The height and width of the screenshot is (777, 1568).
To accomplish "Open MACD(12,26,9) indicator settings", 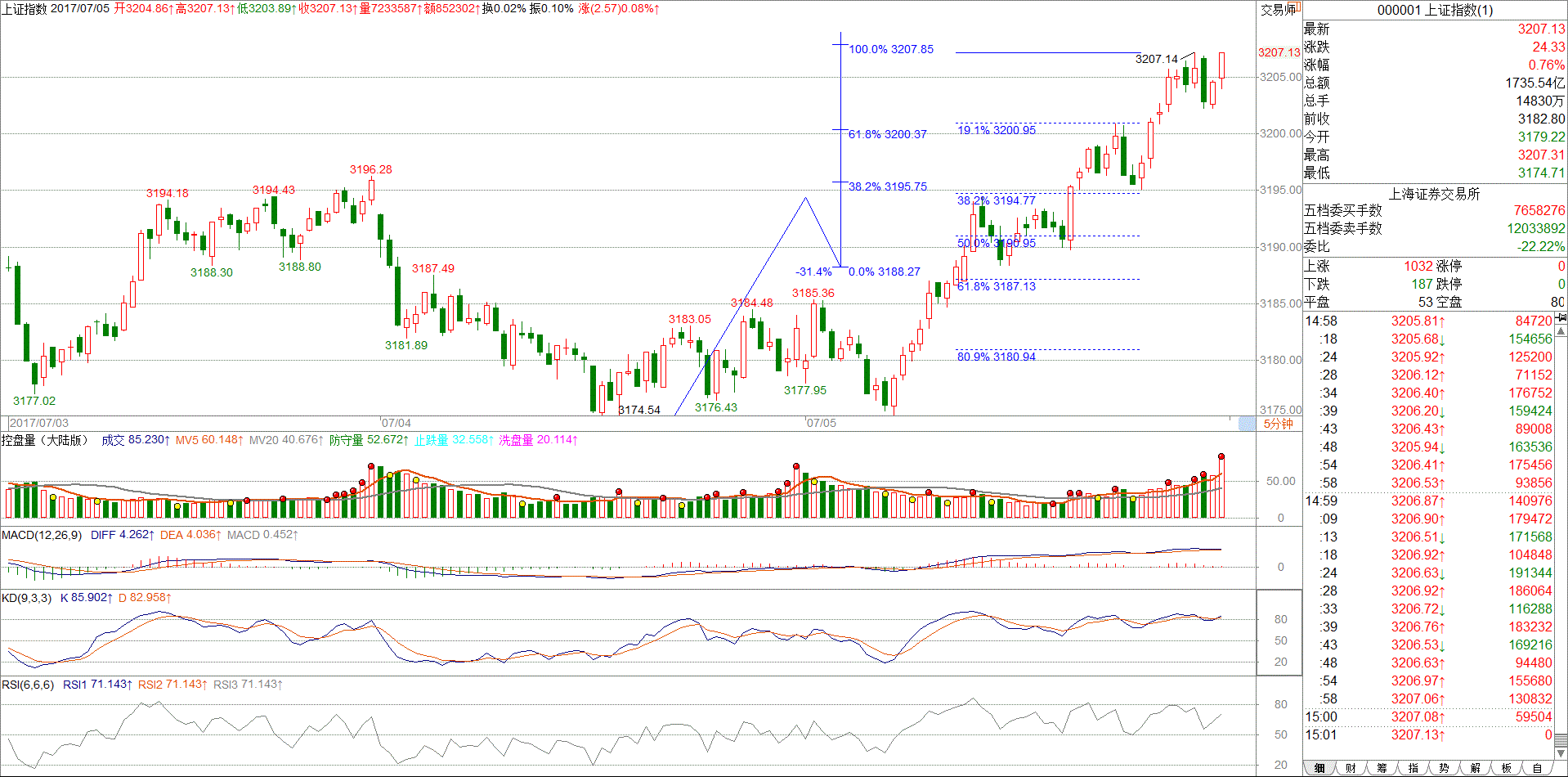I will tap(42, 535).
